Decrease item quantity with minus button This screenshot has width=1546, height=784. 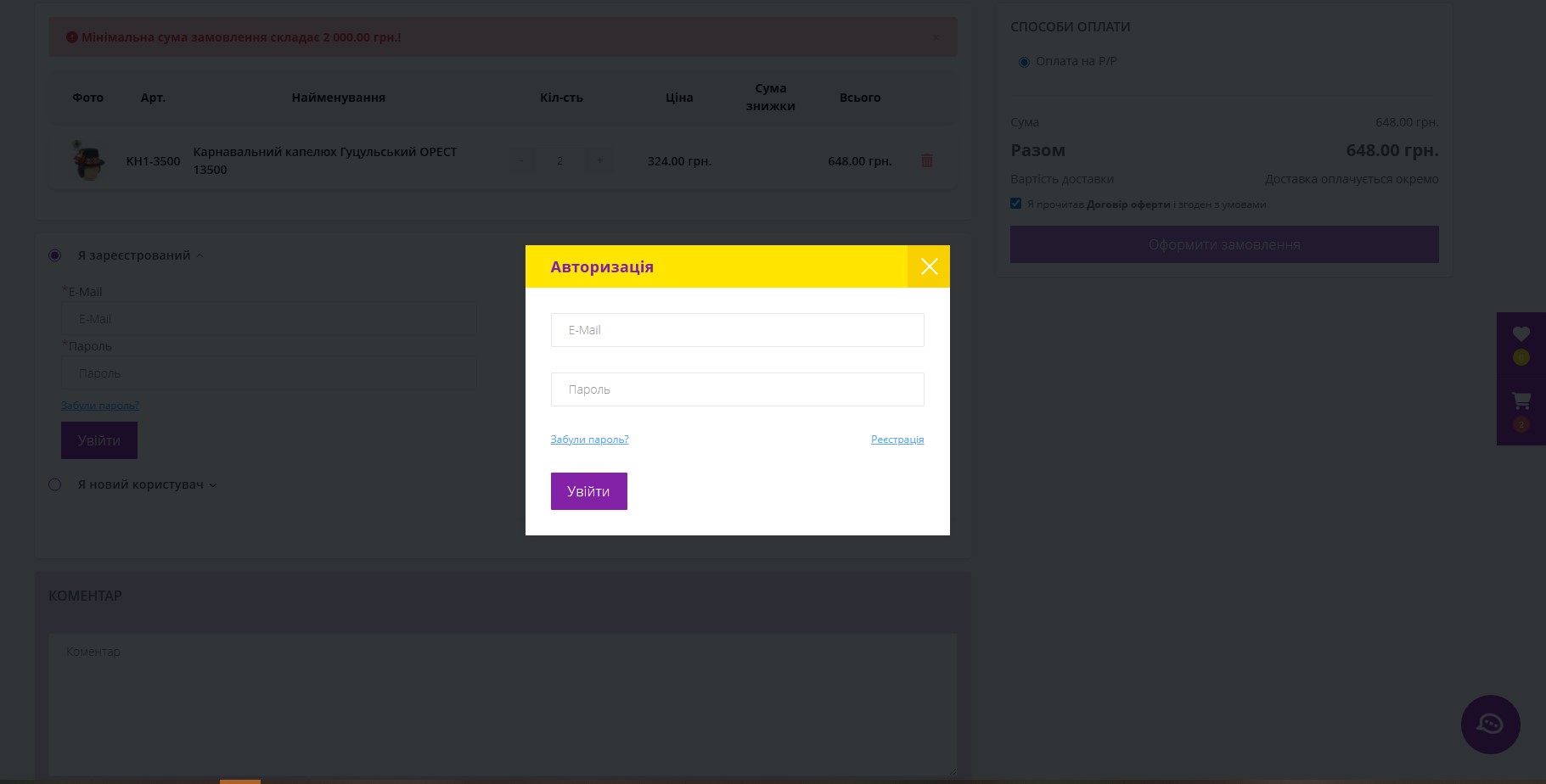pyautogui.click(x=521, y=160)
